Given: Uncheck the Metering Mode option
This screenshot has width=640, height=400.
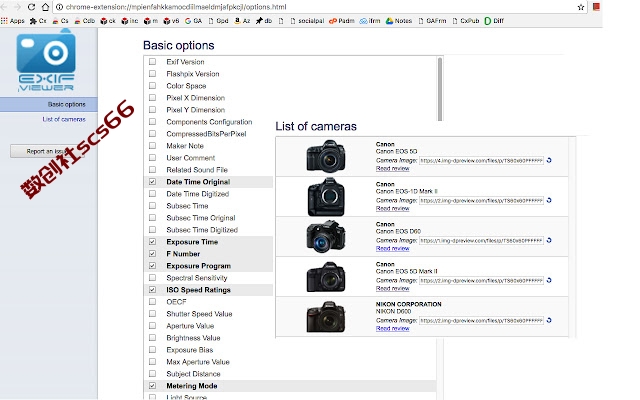Looking at the screenshot, I should [152, 386].
